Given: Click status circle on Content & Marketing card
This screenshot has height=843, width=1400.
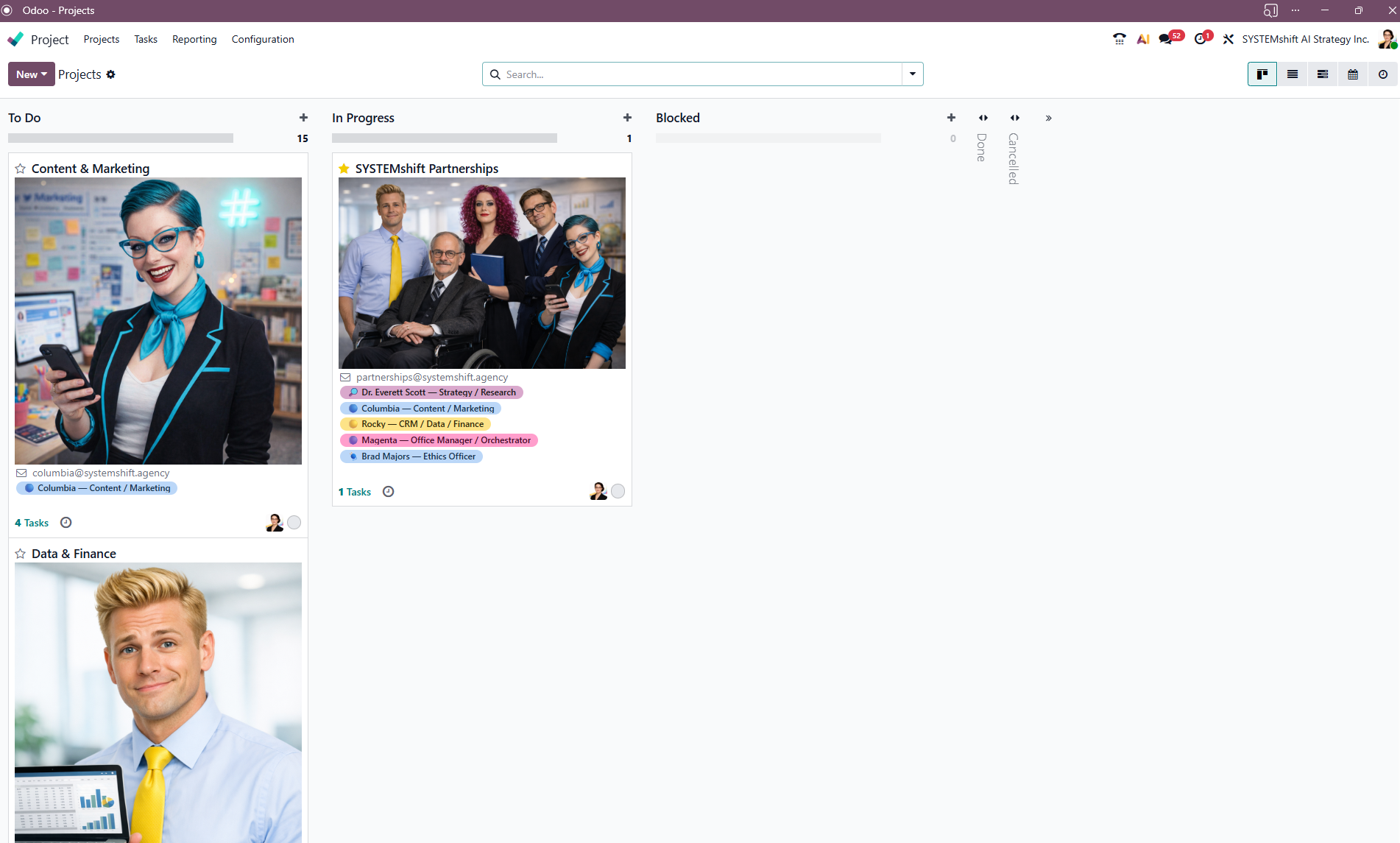Looking at the screenshot, I should coord(294,523).
